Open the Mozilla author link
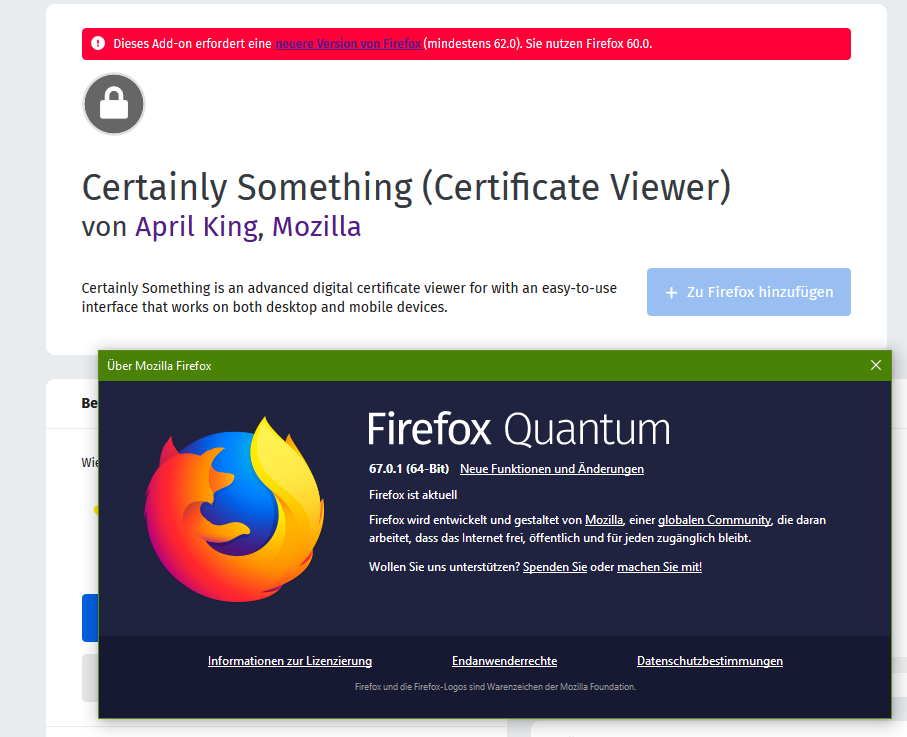907x737 pixels. click(x=316, y=227)
